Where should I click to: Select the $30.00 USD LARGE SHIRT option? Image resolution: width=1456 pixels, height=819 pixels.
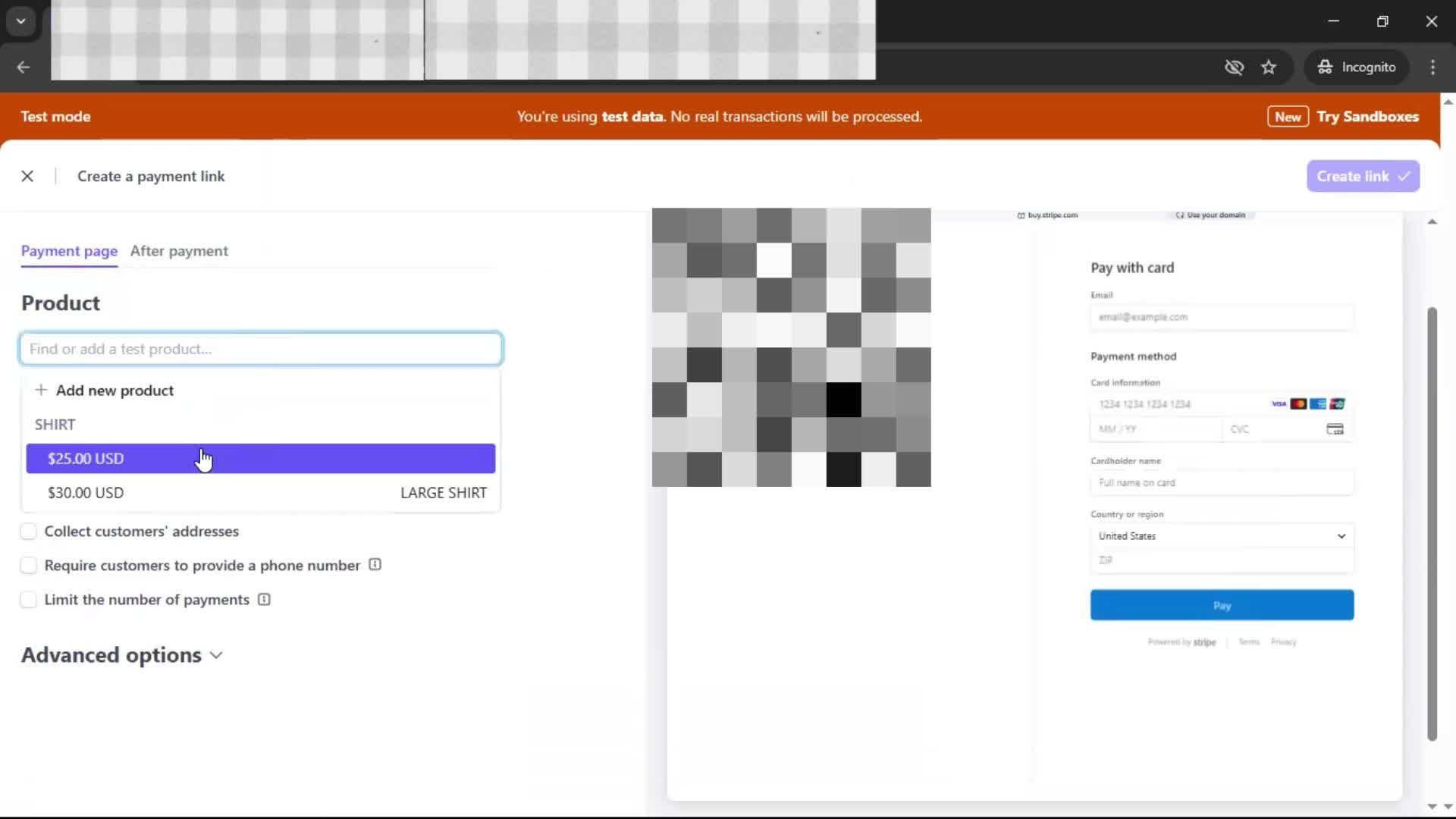(260, 493)
